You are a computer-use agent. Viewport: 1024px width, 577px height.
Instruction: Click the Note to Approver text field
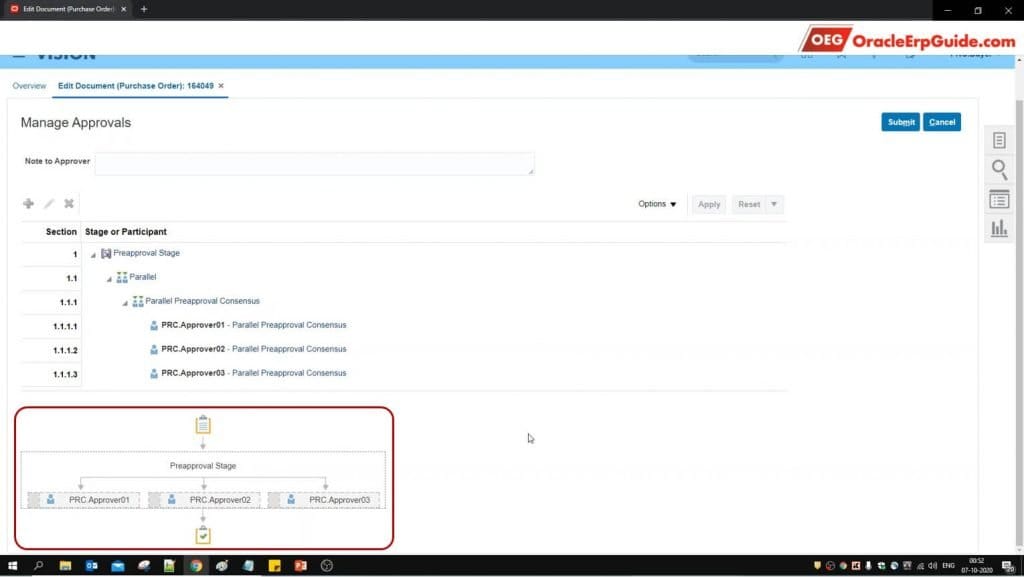tap(313, 163)
